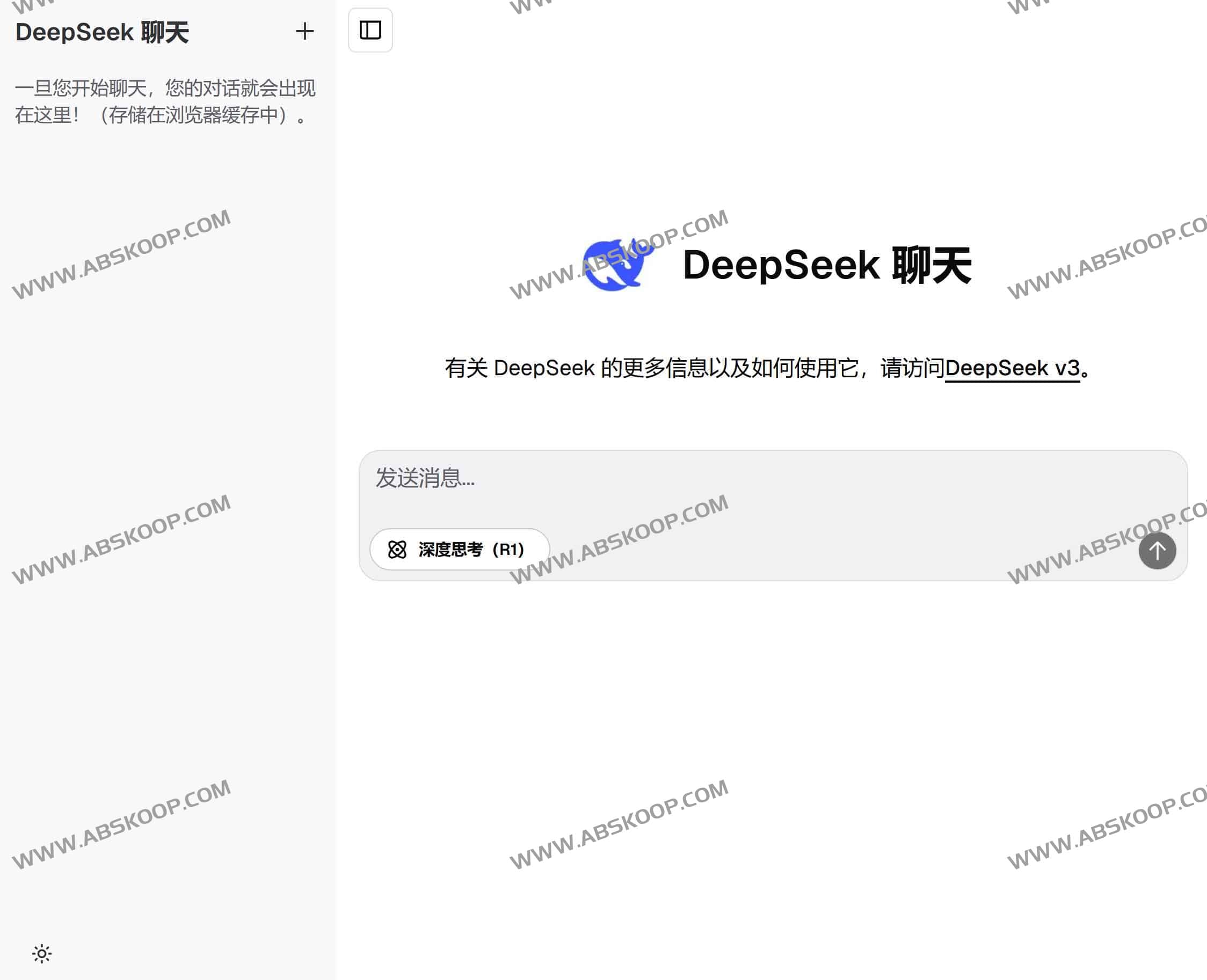Click the atom icon beside 深度思考
The height and width of the screenshot is (980, 1207).
coord(397,549)
